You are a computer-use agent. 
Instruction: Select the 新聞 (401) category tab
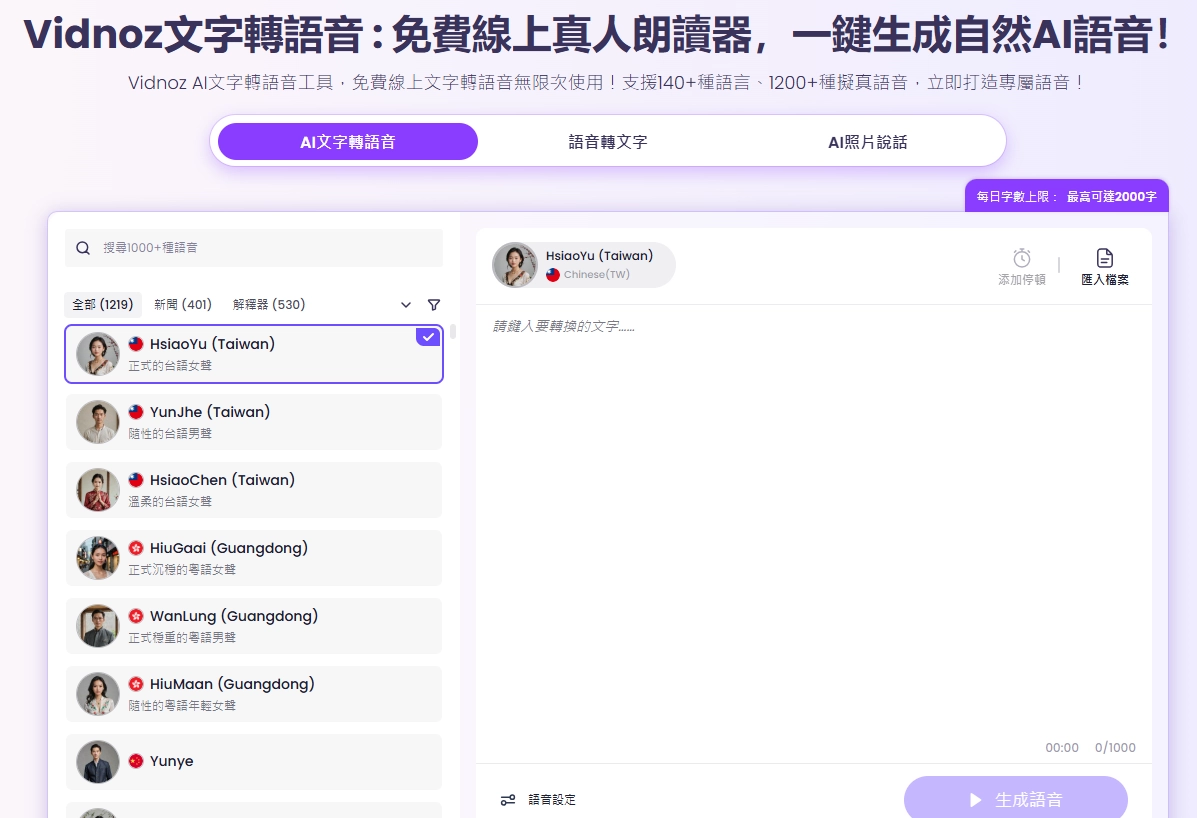[183, 304]
